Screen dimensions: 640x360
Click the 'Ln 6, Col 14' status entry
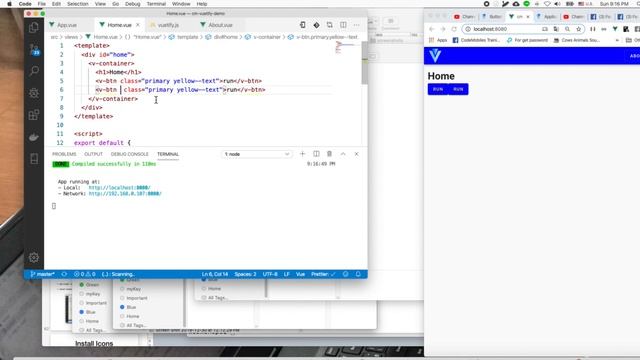click(x=215, y=274)
